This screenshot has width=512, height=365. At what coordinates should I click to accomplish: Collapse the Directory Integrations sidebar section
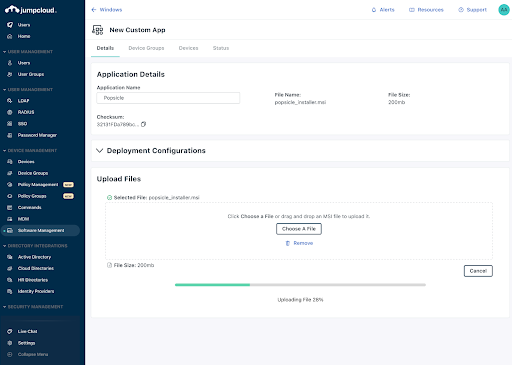5,246
